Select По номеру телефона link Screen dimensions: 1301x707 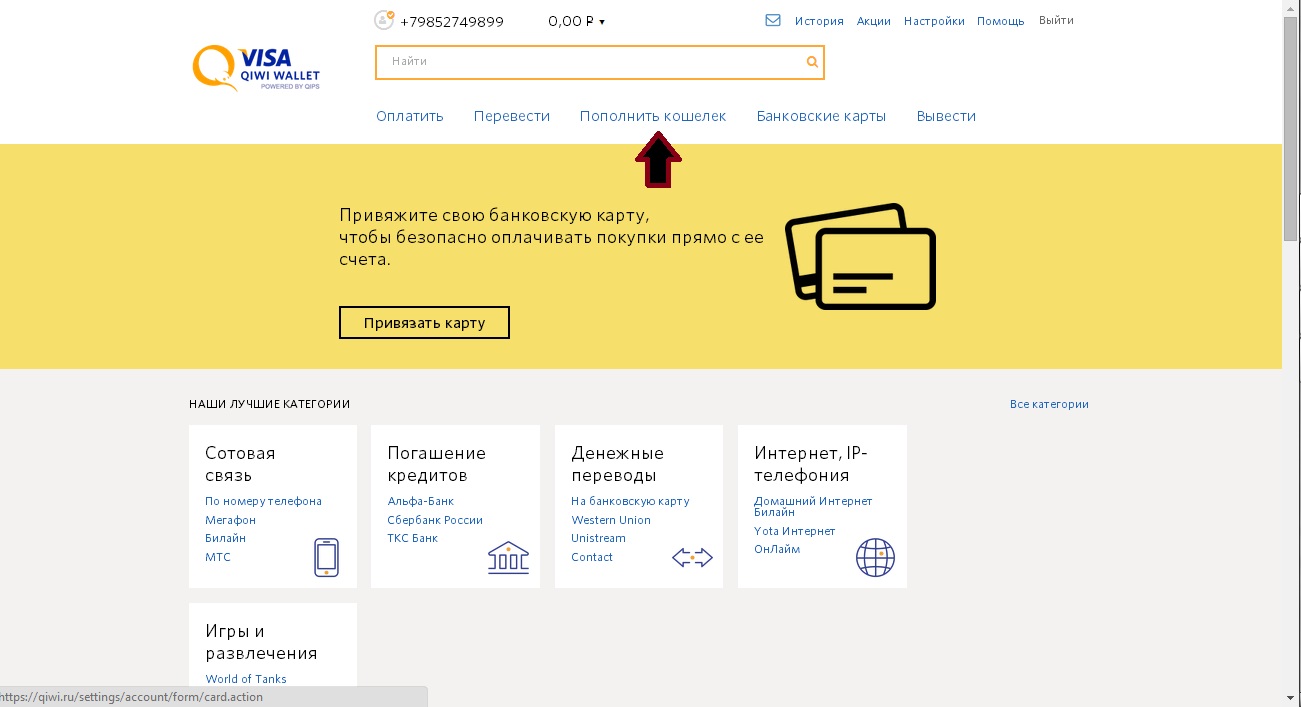click(x=264, y=501)
